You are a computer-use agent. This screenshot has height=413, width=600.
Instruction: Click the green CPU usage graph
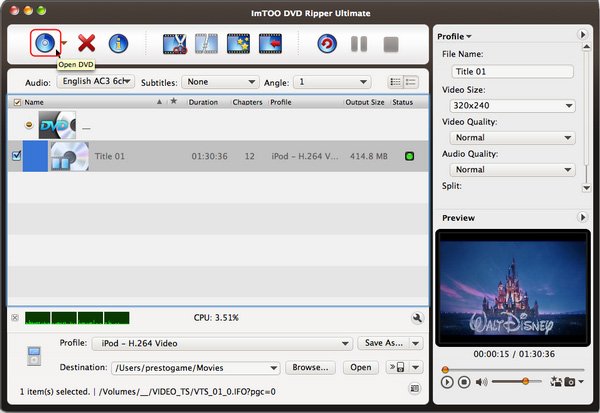(x=77, y=318)
